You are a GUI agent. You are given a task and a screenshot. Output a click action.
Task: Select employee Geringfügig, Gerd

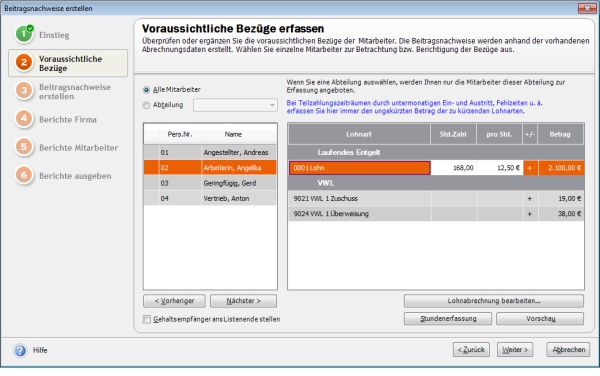(210, 183)
